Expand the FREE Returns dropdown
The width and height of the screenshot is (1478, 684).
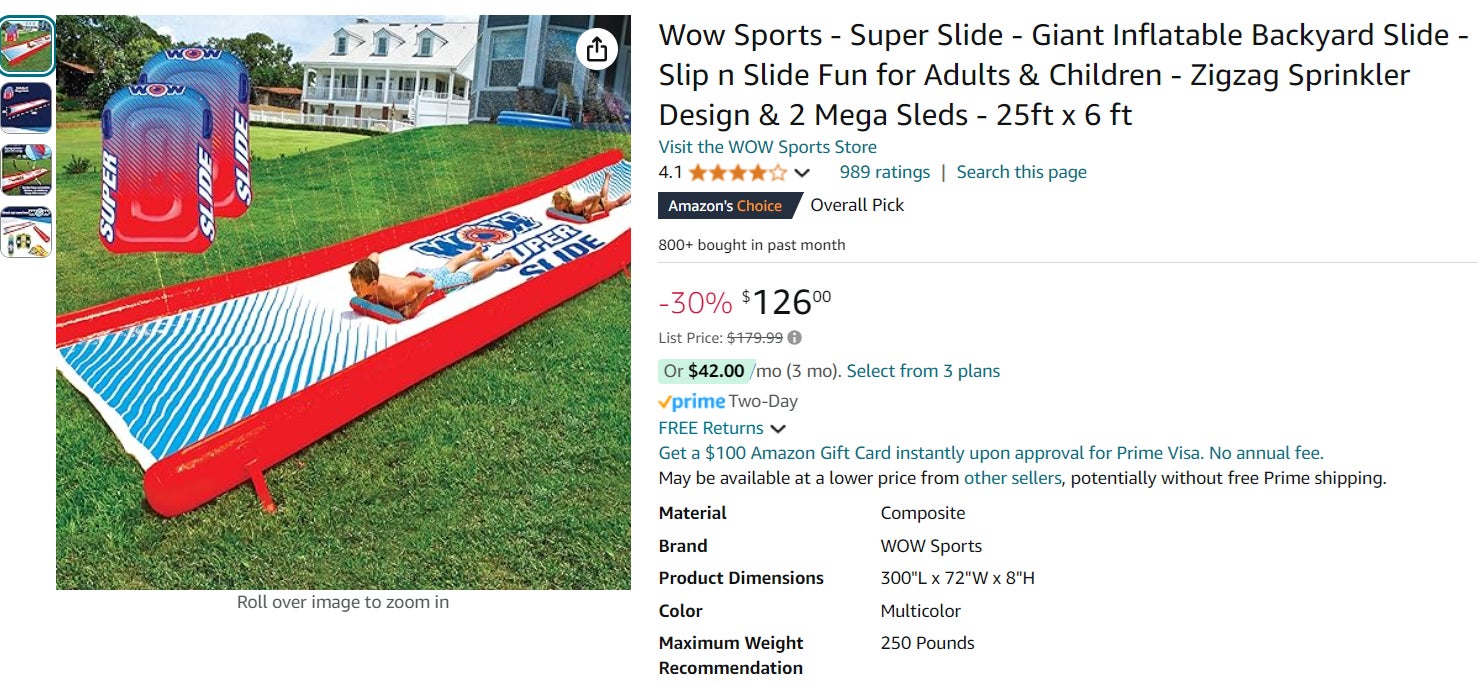(x=777, y=429)
